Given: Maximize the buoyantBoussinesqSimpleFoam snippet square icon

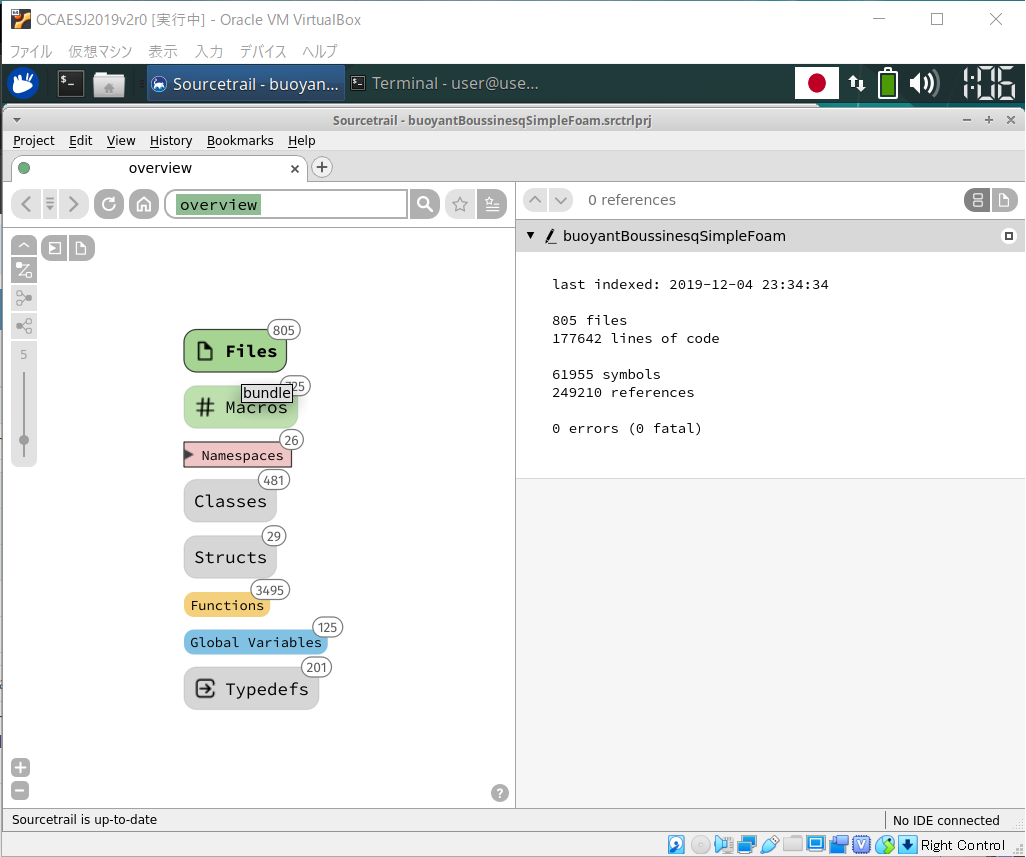Looking at the screenshot, I should tap(1009, 236).
